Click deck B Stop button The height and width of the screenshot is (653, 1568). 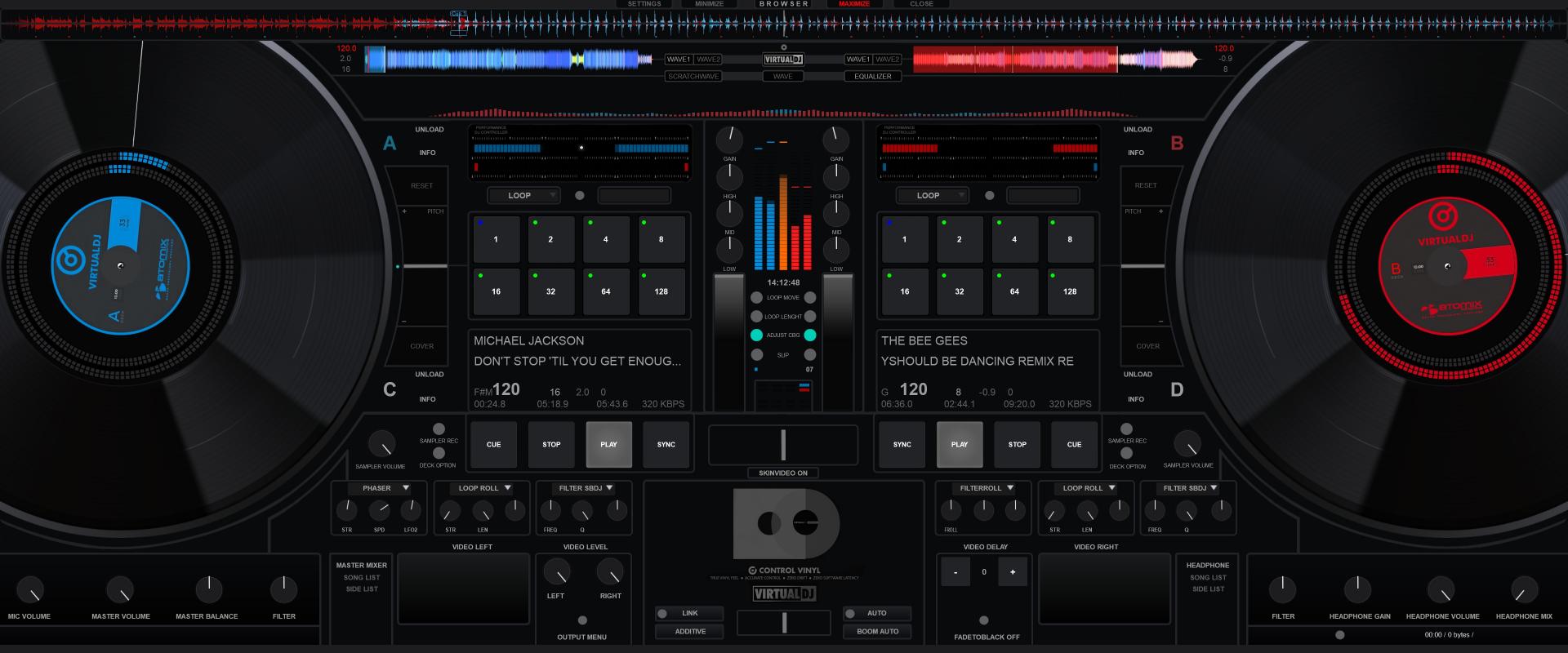tap(1017, 445)
